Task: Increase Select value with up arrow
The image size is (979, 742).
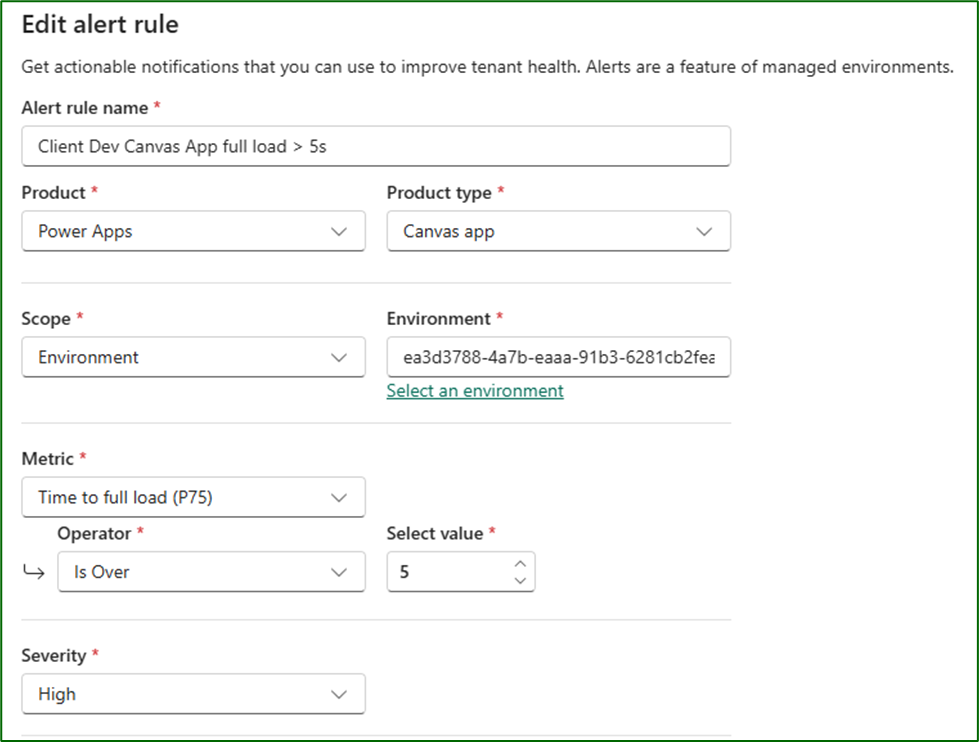Action: point(519,564)
